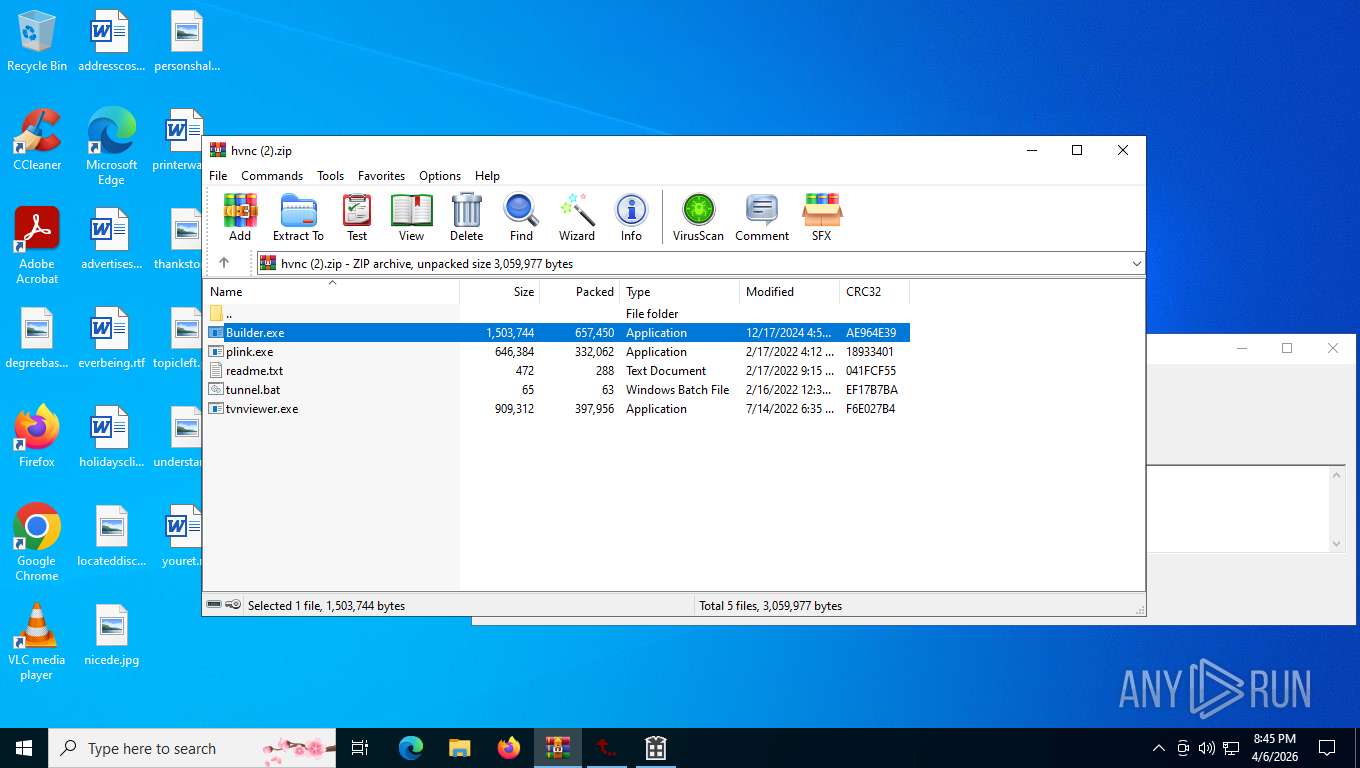Select readme.txt in the file list
Image resolution: width=1360 pixels, height=768 pixels.
coord(557,371)
